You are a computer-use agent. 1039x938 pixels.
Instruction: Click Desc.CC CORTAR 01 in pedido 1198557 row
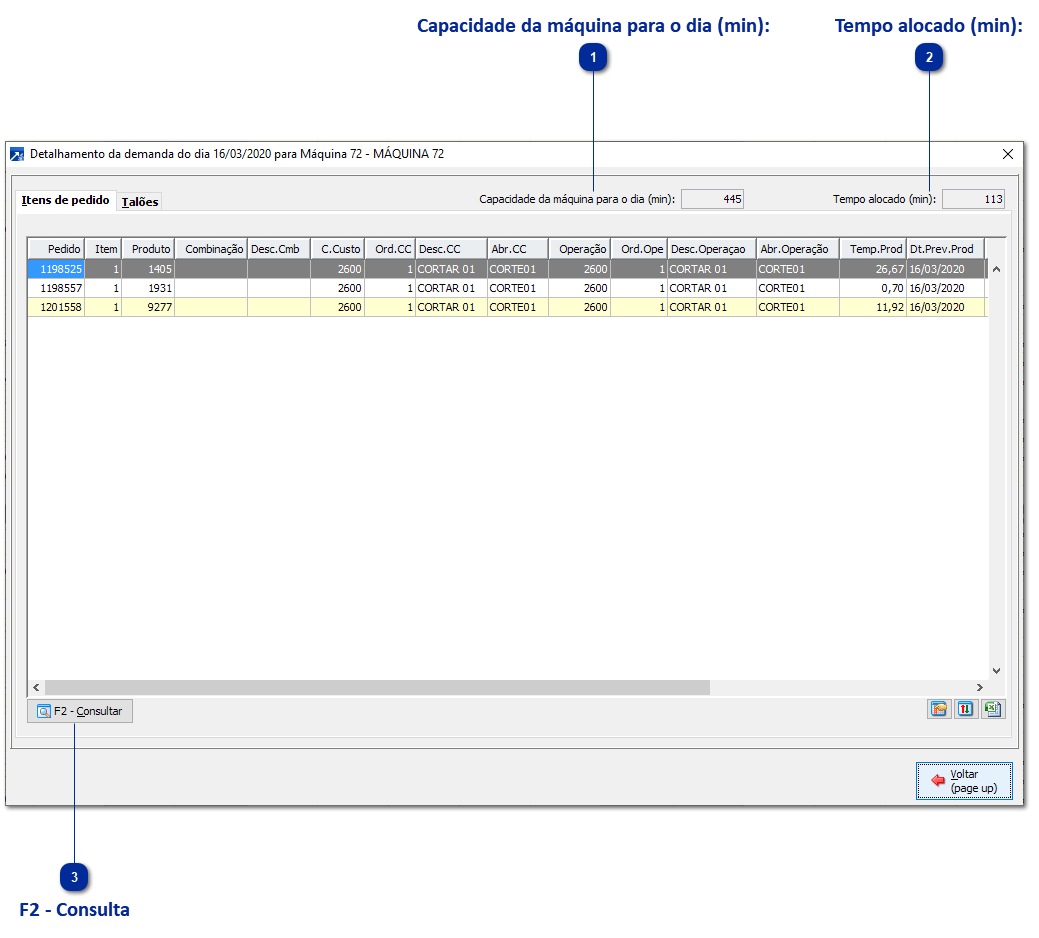pos(451,289)
